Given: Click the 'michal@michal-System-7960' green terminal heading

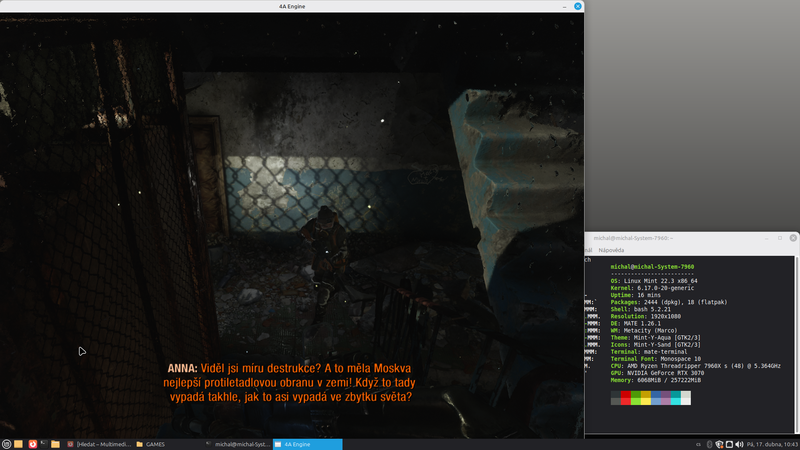Looking at the screenshot, I should click(652, 267).
